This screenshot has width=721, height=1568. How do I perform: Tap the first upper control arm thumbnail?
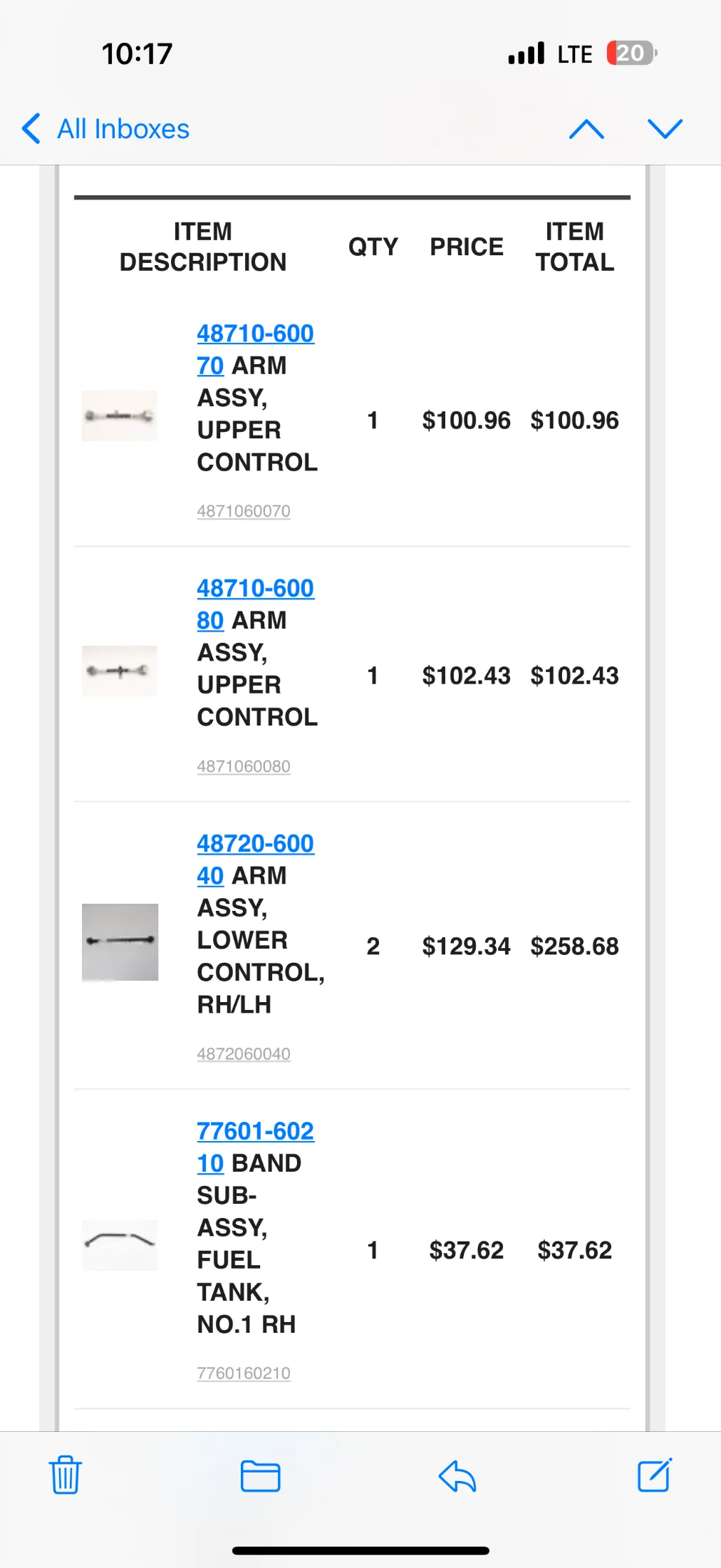click(x=120, y=416)
